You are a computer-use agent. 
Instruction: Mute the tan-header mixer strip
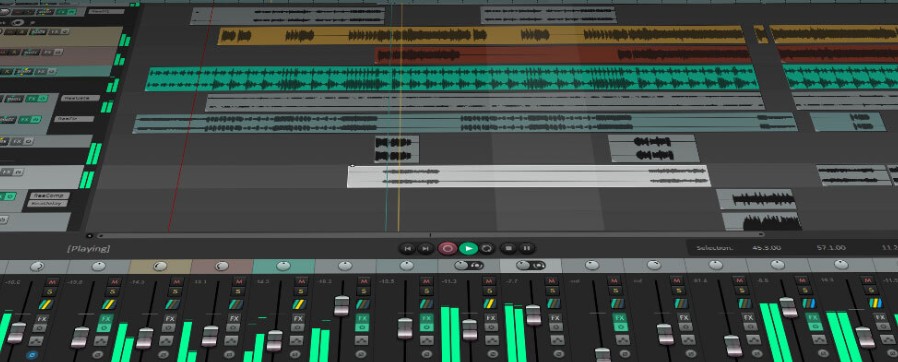click(x=178, y=282)
